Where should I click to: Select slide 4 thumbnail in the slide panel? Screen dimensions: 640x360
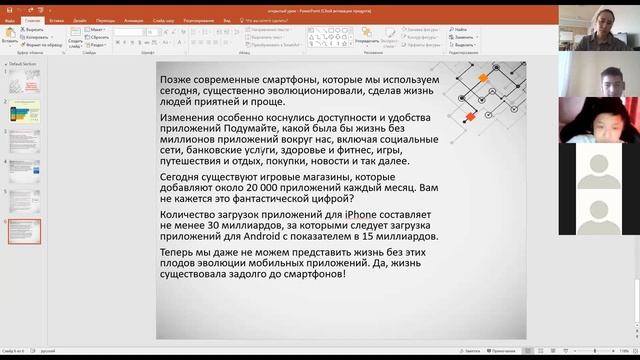(x=24, y=171)
